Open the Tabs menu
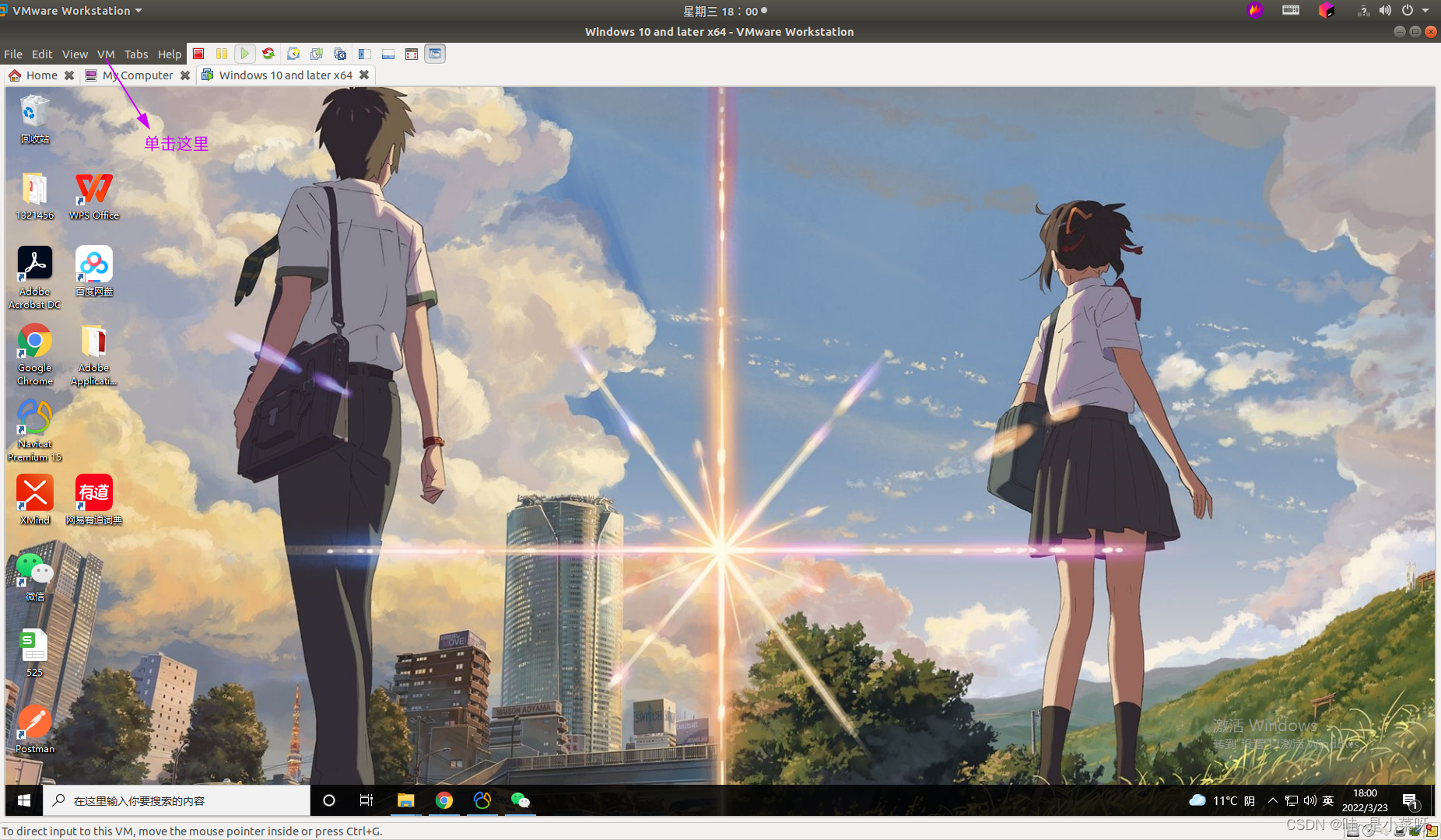Viewport: 1441px width, 840px height. point(136,54)
